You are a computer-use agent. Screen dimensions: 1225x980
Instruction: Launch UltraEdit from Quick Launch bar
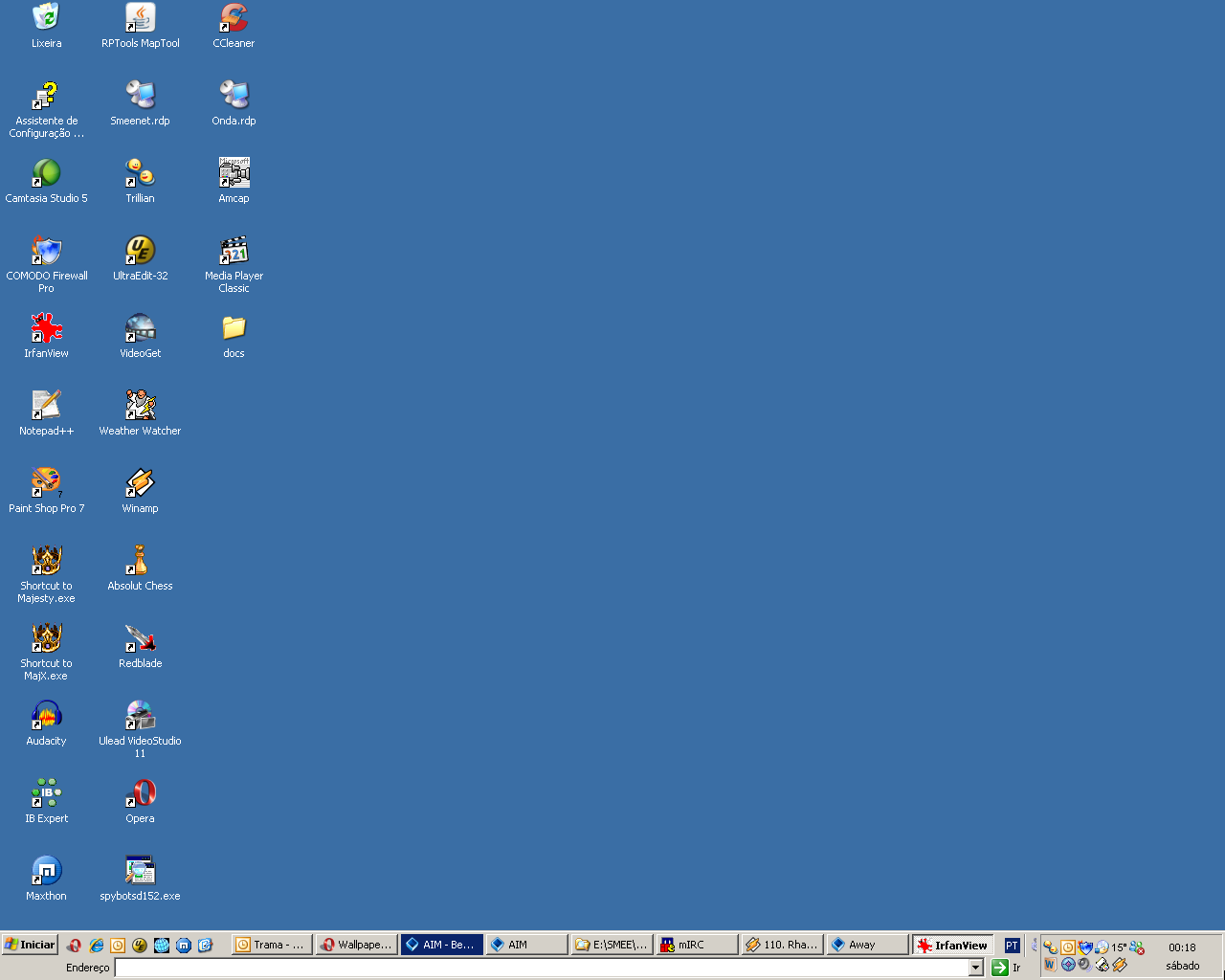[x=140, y=945]
